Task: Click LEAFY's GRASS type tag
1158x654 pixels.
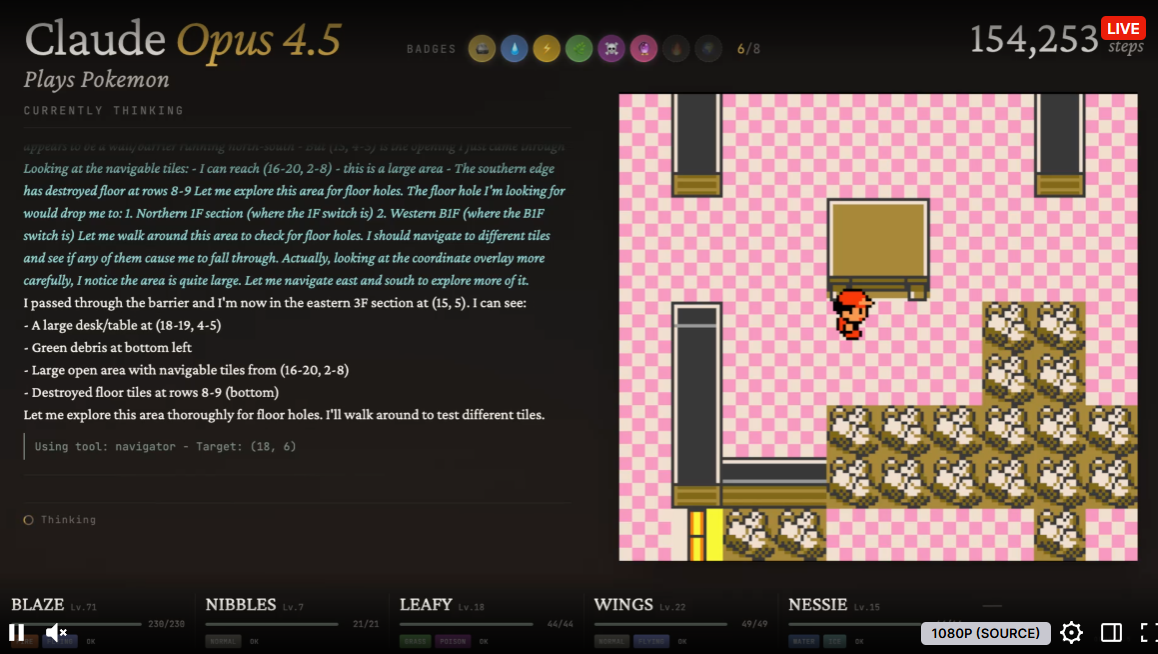Action: click(415, 641)
